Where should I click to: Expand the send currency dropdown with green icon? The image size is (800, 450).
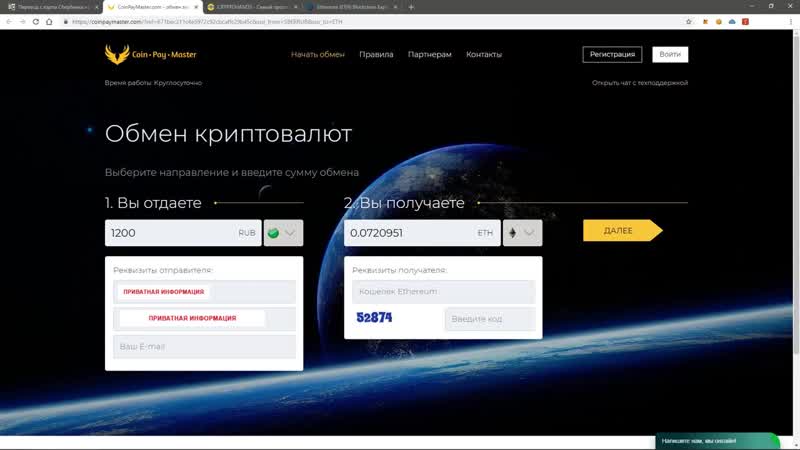283,233
